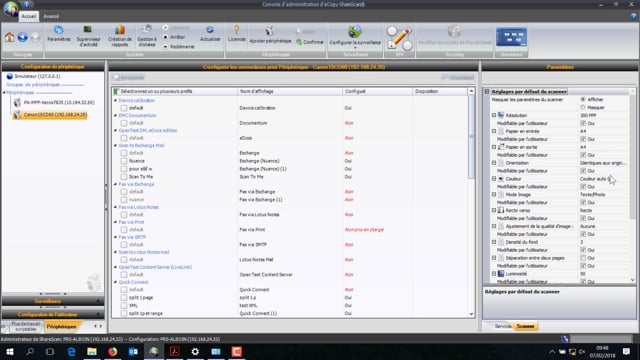
Task: Click the Configuré column header
Action: coord(378,91)
